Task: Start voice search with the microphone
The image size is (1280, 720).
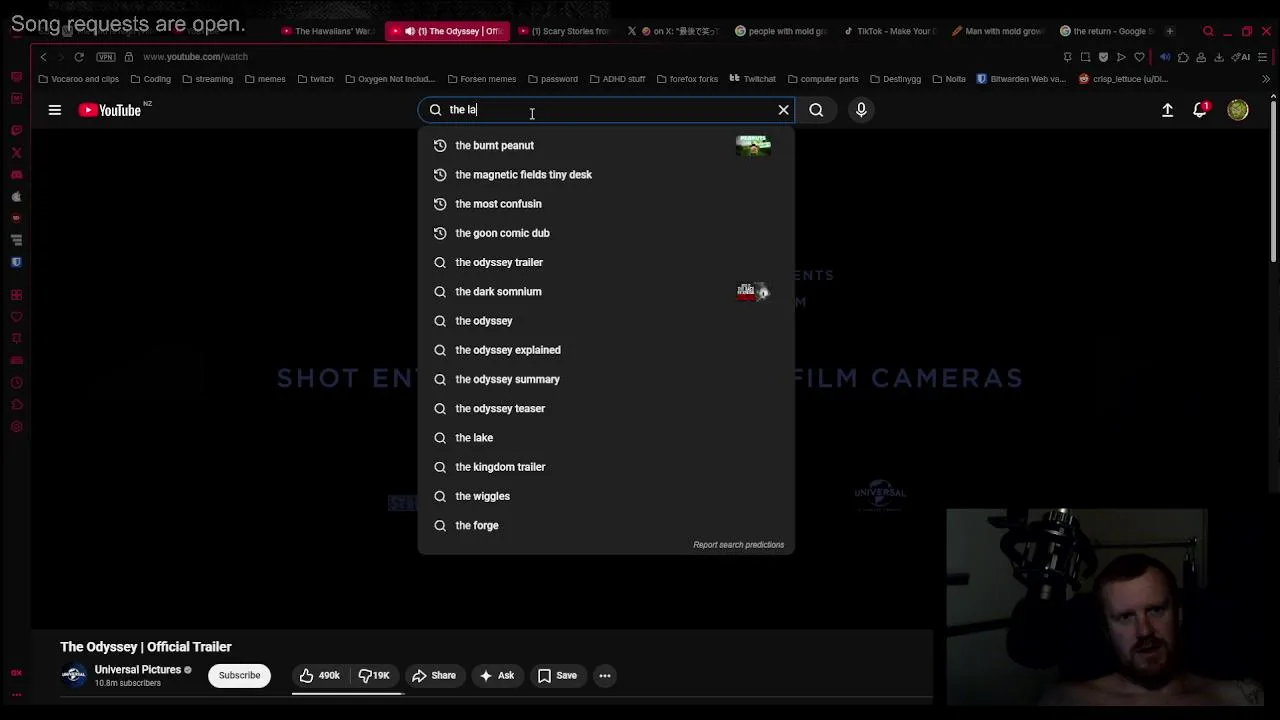Action: [x=861, y=110]
